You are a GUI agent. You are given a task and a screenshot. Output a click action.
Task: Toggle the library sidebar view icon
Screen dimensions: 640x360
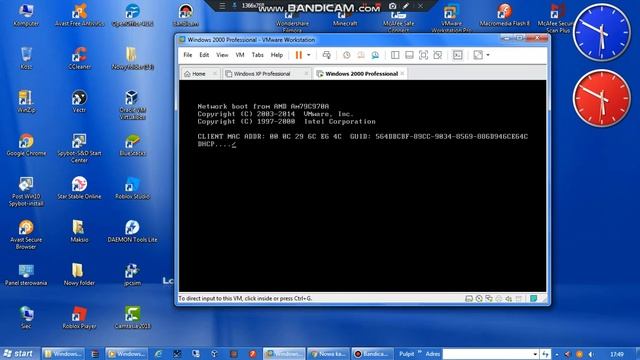point(395,55)
